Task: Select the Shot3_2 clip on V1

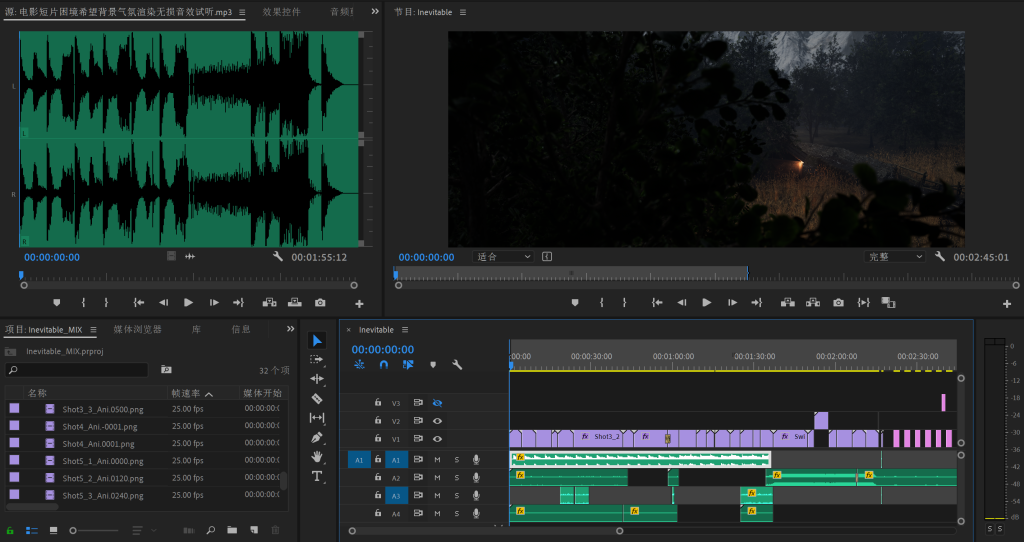Action: (x=599, y=437)
